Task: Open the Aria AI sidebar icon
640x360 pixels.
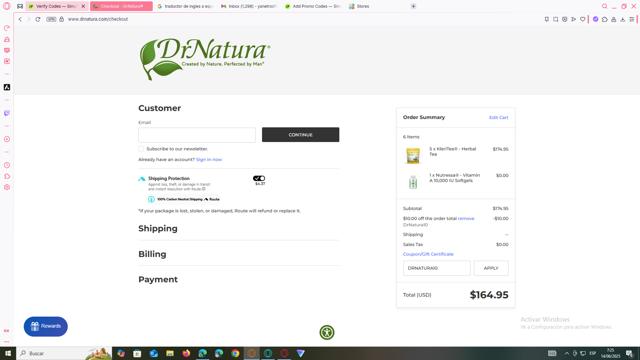Action: point(7,87)
